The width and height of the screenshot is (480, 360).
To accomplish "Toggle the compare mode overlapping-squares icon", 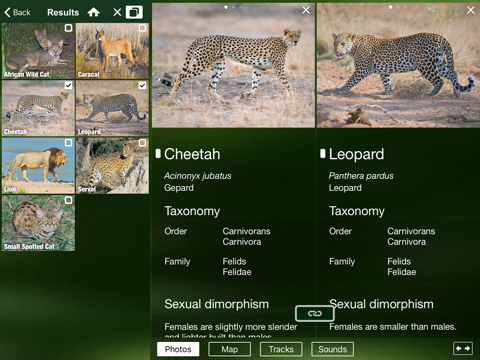I will (134, 12).
